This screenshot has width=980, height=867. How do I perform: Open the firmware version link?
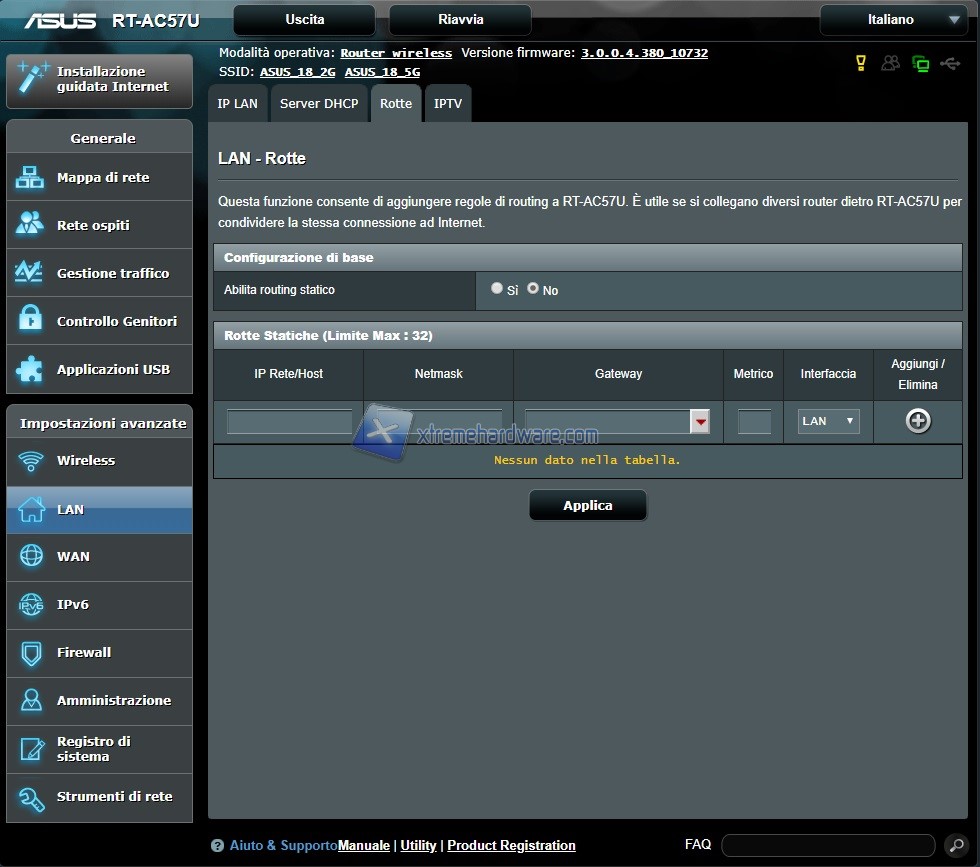(x=644, y=53)
